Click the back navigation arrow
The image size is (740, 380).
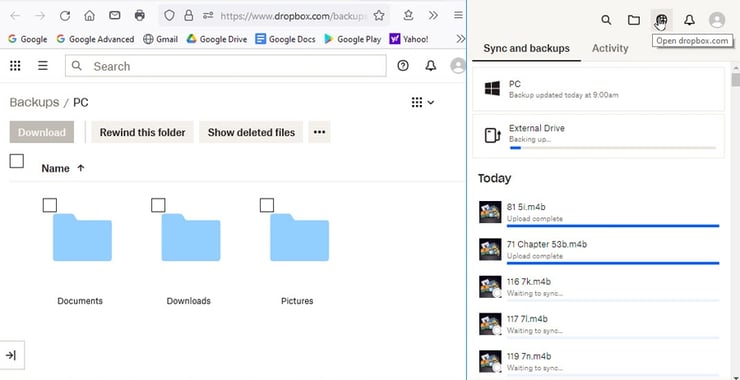click(x=15, y=16)
